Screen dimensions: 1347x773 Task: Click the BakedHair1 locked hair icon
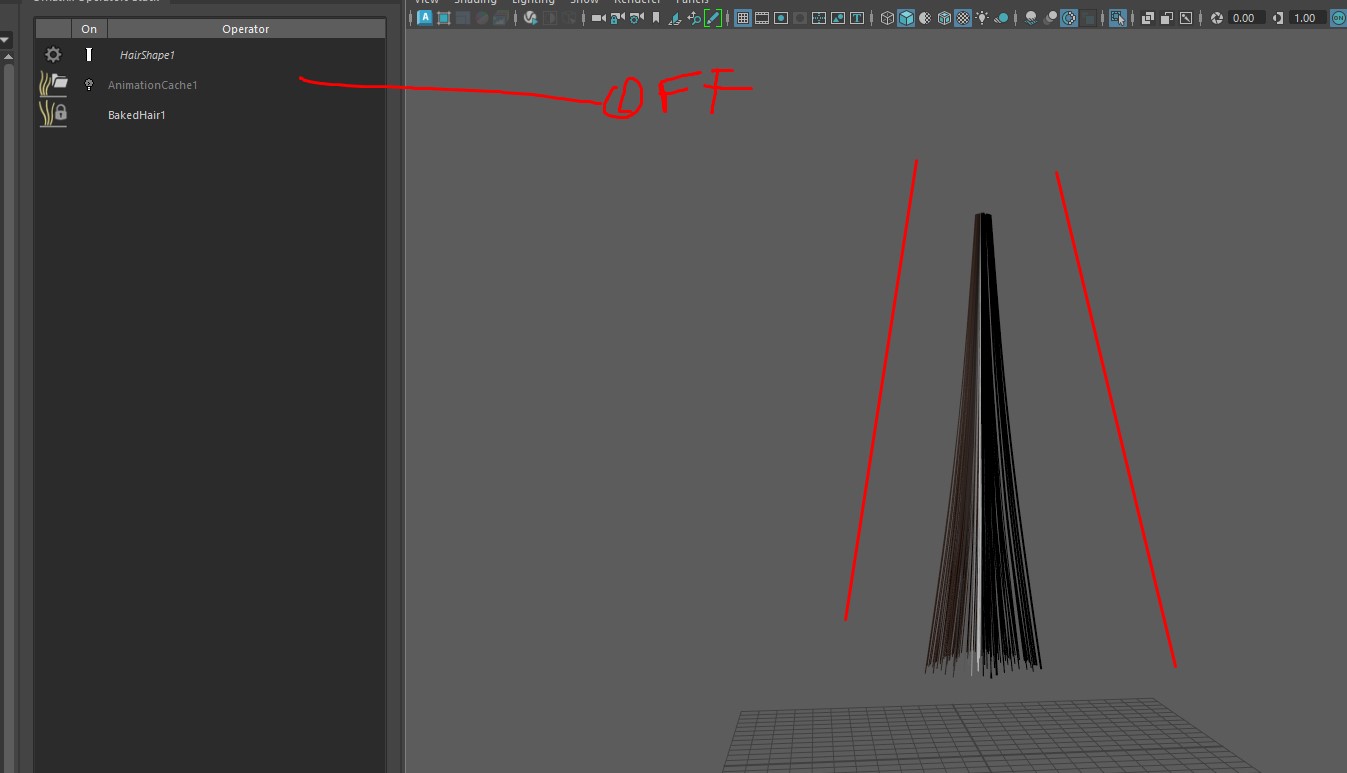53,114
